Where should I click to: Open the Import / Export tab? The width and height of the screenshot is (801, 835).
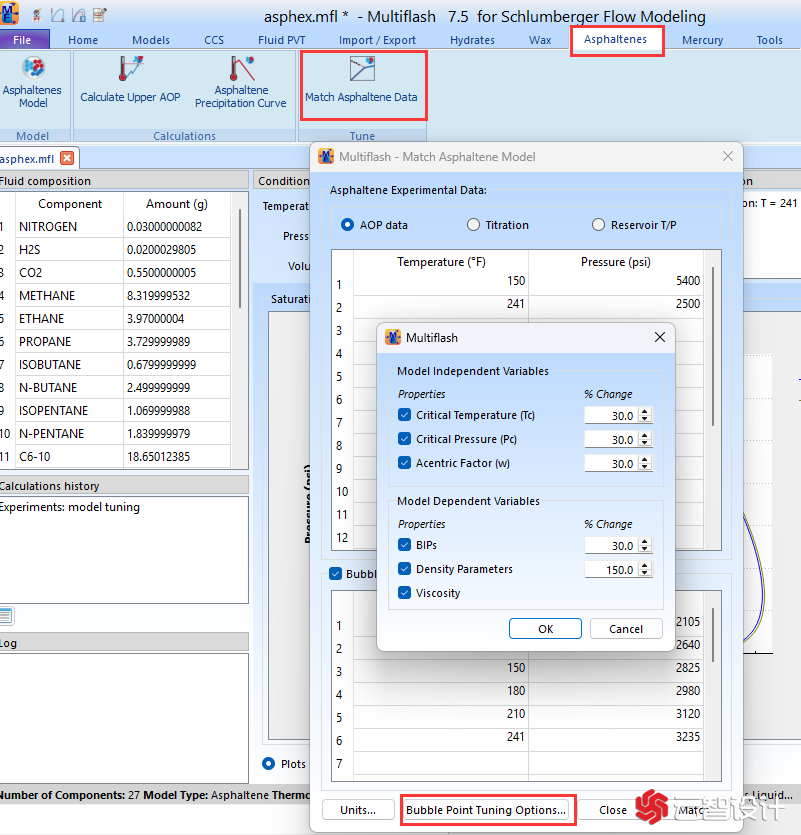[377, 40]
